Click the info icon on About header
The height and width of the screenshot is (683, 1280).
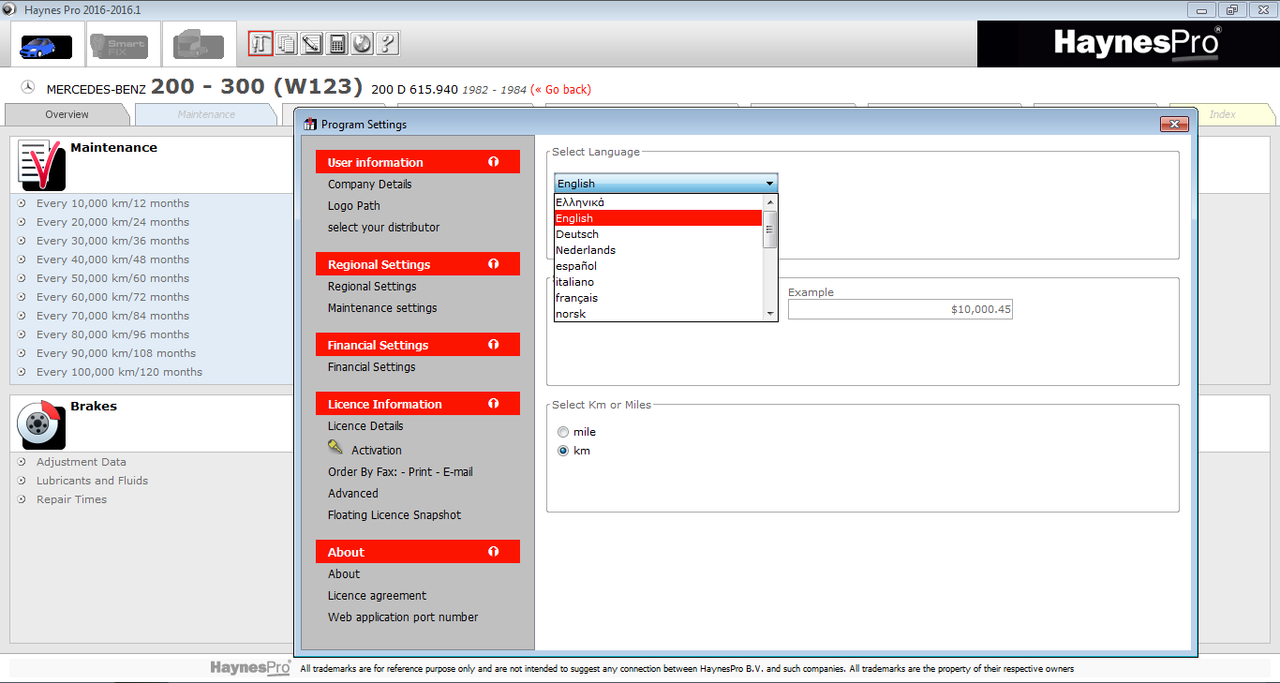(493, 552)
